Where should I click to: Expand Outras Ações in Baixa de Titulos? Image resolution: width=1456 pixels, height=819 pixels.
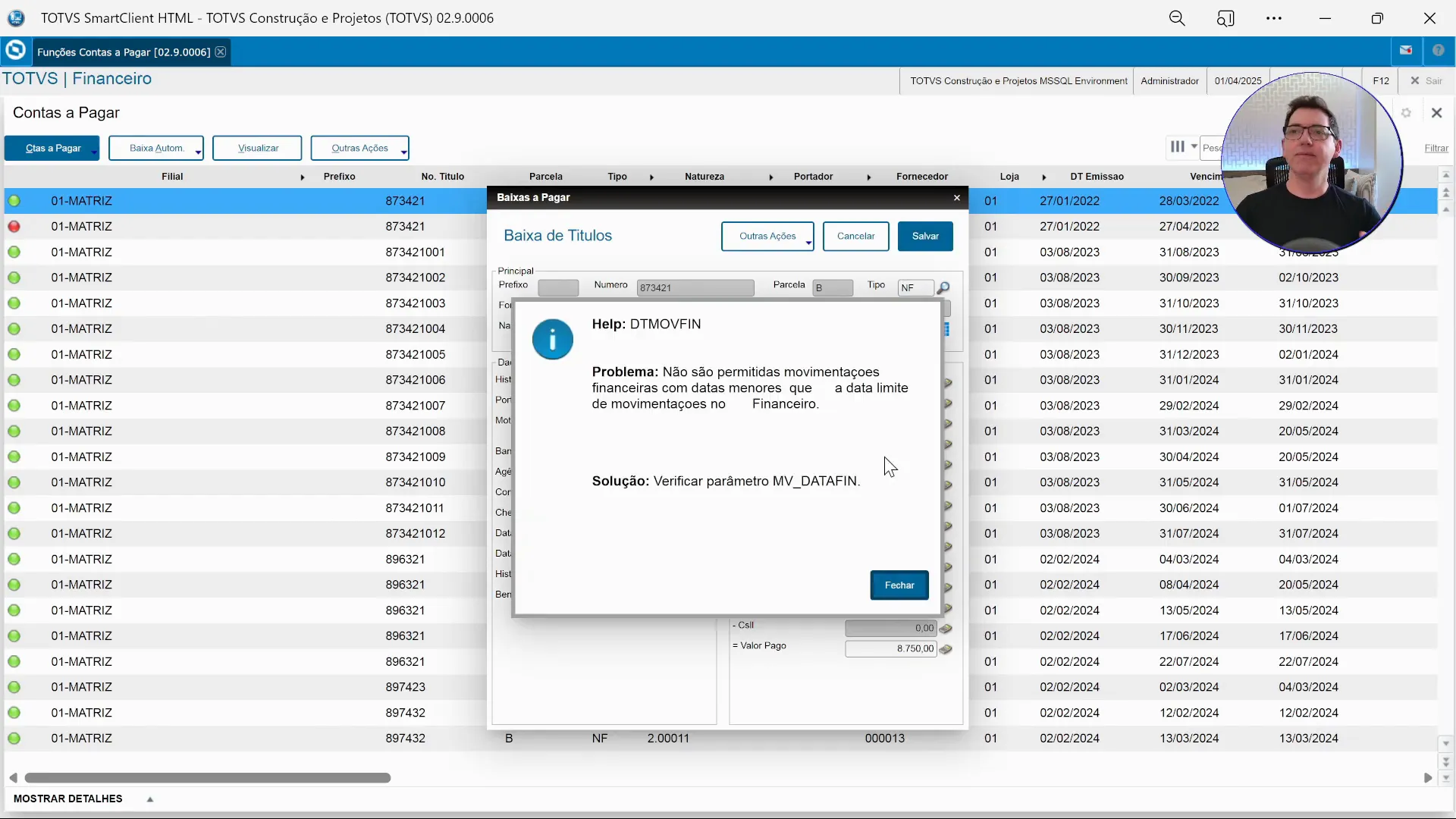pos(808,241)
